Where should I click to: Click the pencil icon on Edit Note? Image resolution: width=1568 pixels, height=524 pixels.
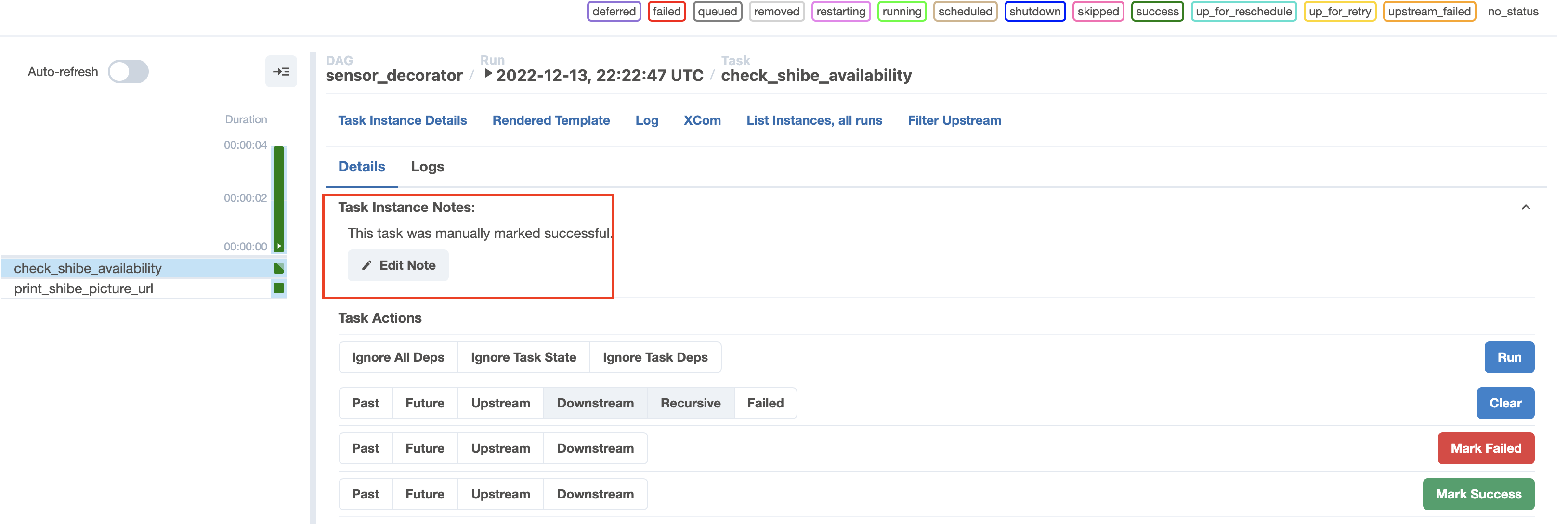click(366, 265)
